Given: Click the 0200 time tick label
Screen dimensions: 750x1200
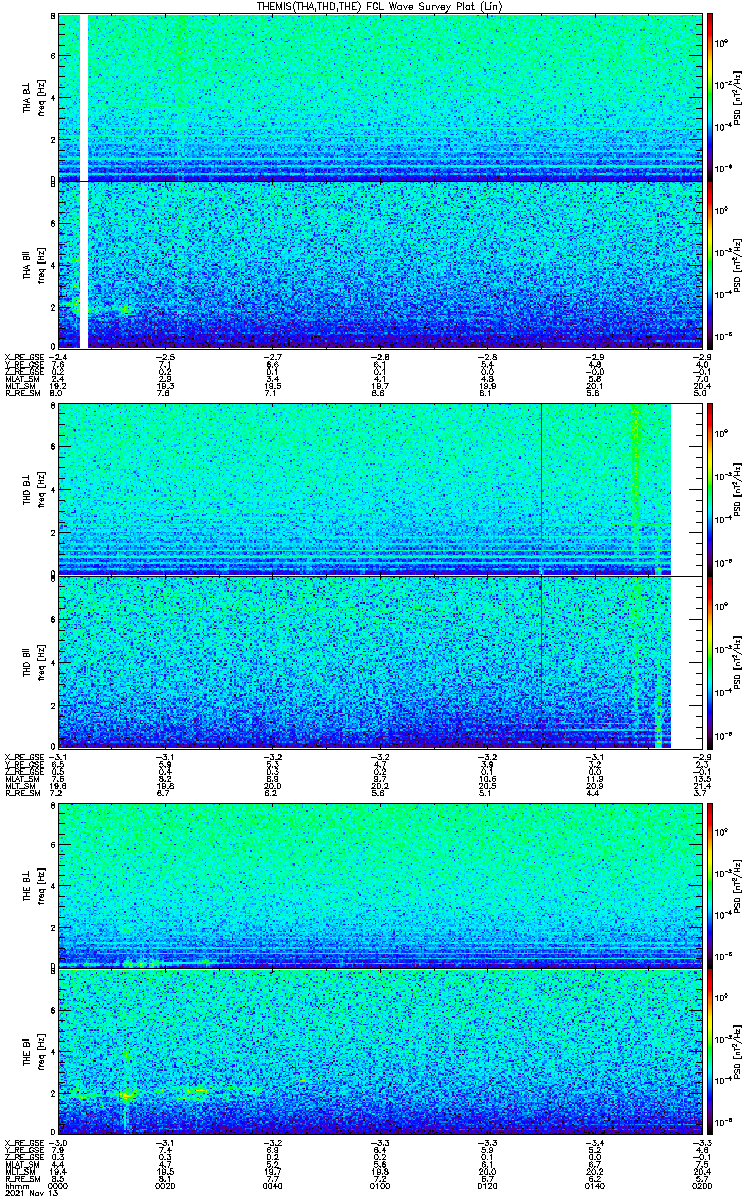Looking at the screenshot, I should [x=701, y=1186].
